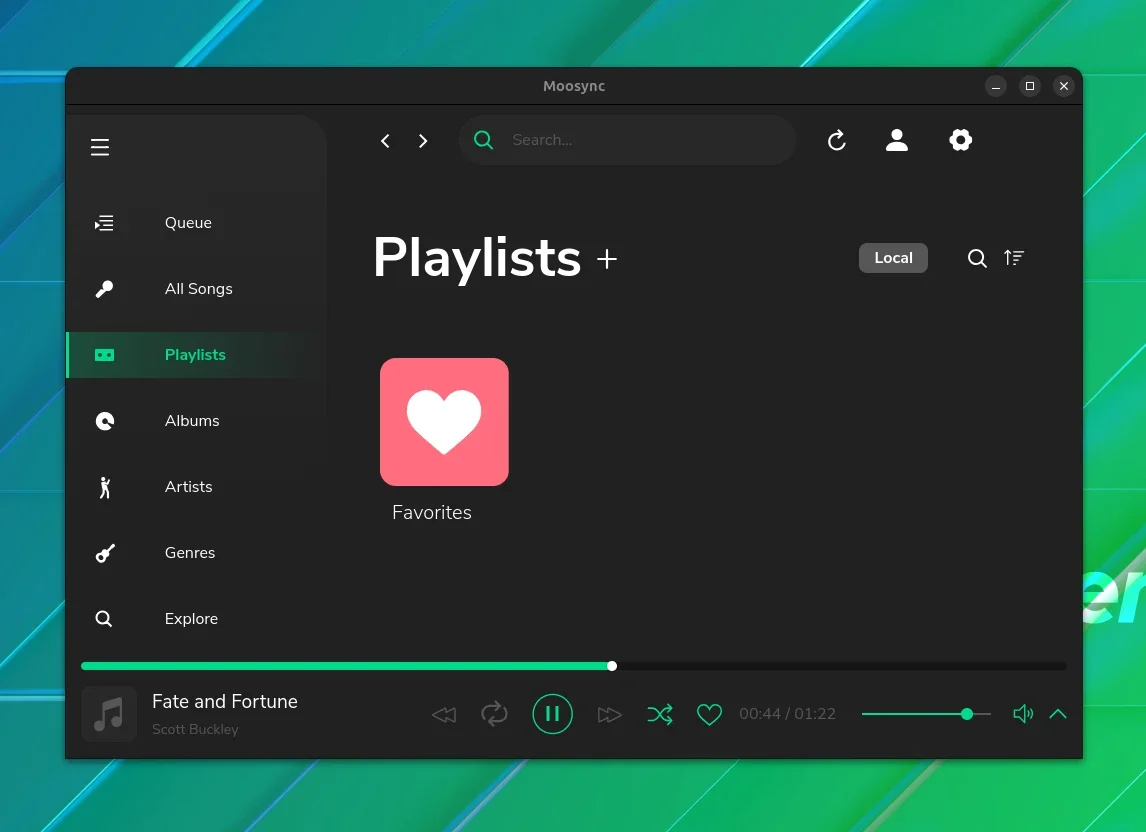
Task: Click the Explore magnifier icon
Action: 104,619
